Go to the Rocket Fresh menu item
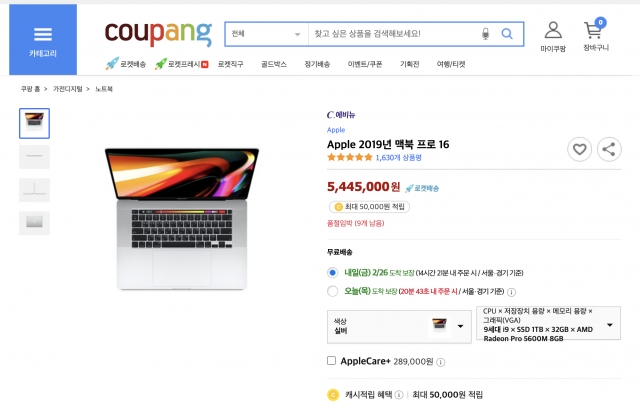The height and width of the screenshot is (409, 640). [182, 64]
